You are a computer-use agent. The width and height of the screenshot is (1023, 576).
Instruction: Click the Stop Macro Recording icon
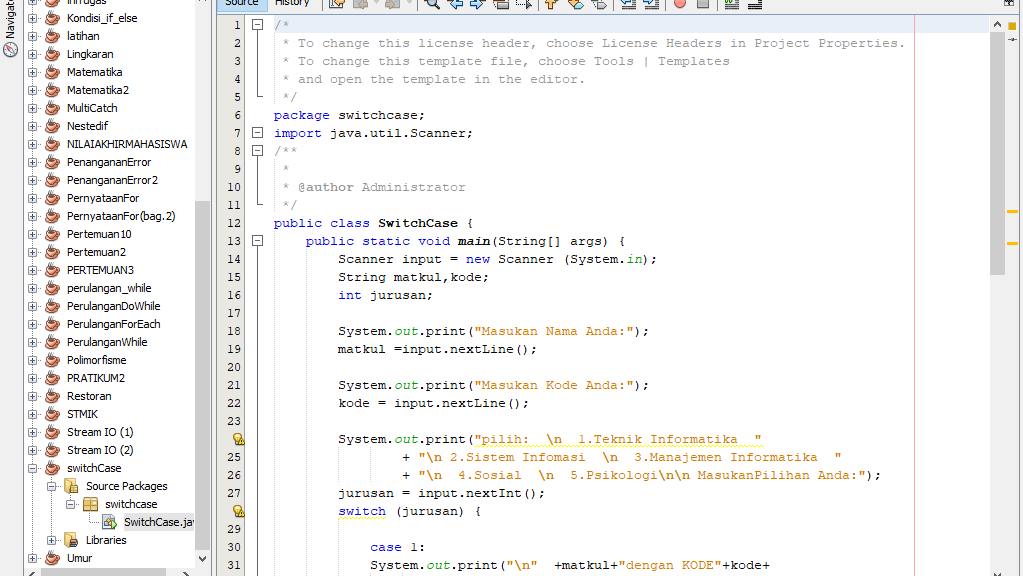[701, 5]
